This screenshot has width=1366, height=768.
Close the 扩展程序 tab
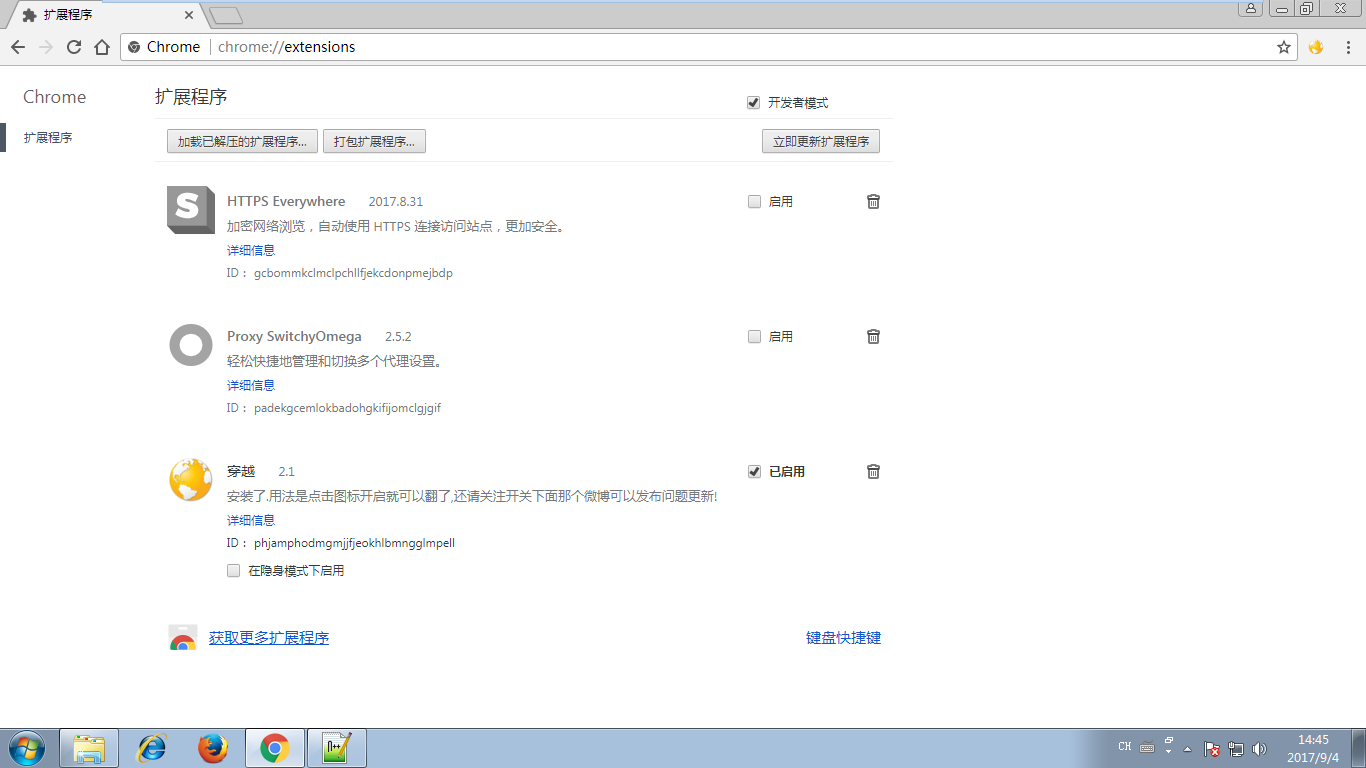point(190,15)
